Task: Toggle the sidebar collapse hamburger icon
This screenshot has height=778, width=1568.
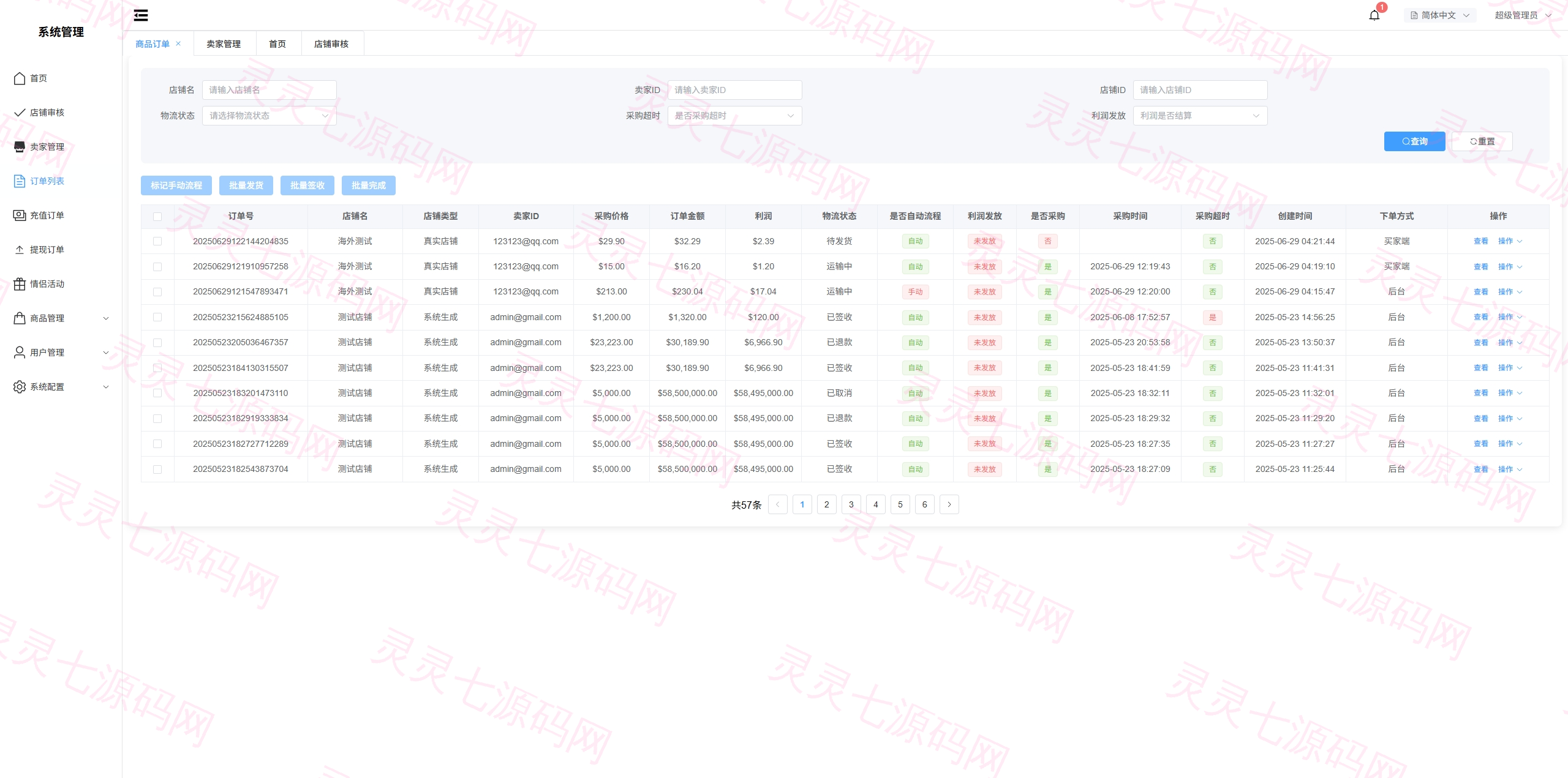Action: tap(141, 15)
